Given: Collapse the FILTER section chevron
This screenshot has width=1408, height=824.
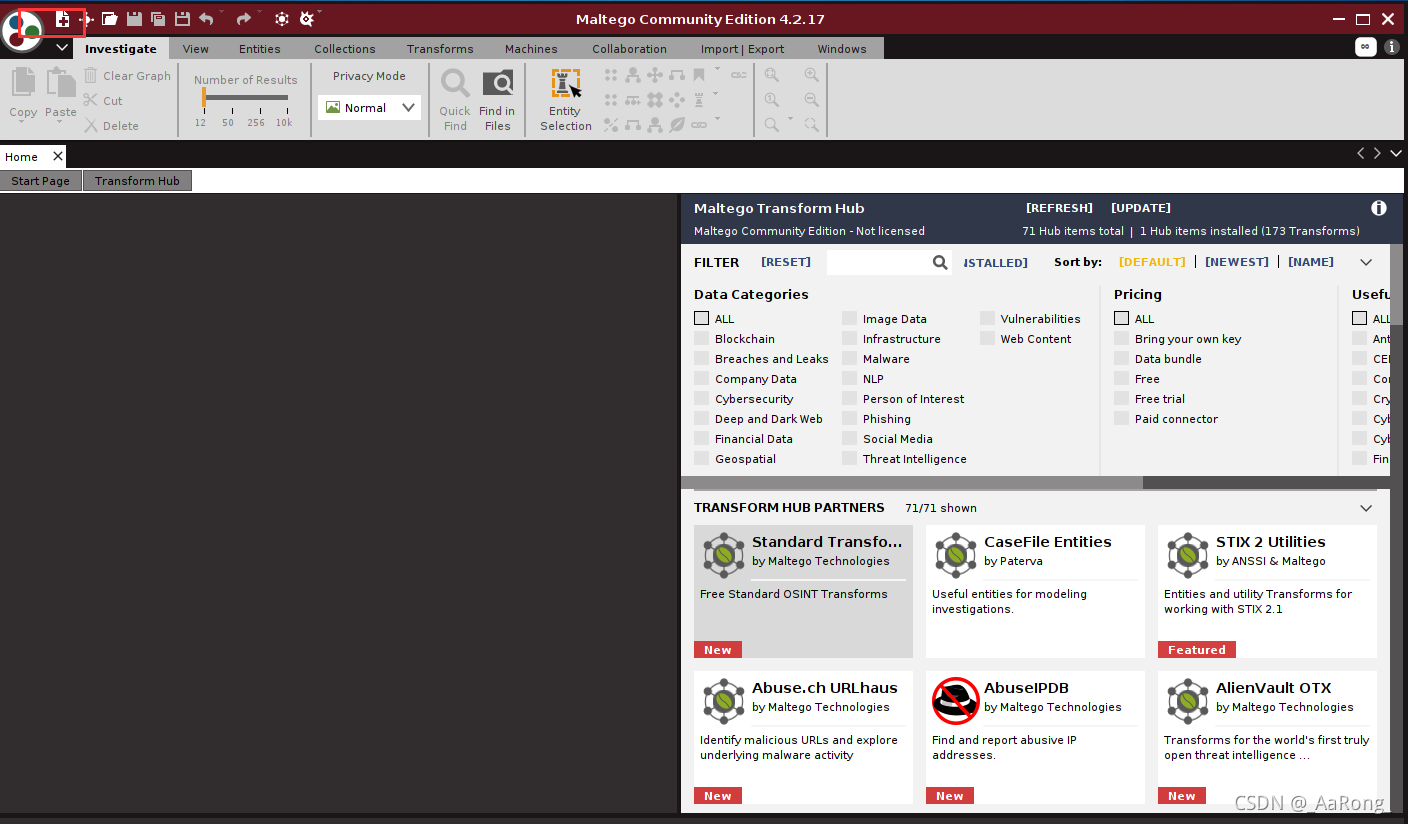Looking at the screenshot, I should (x=1366, y=262).
